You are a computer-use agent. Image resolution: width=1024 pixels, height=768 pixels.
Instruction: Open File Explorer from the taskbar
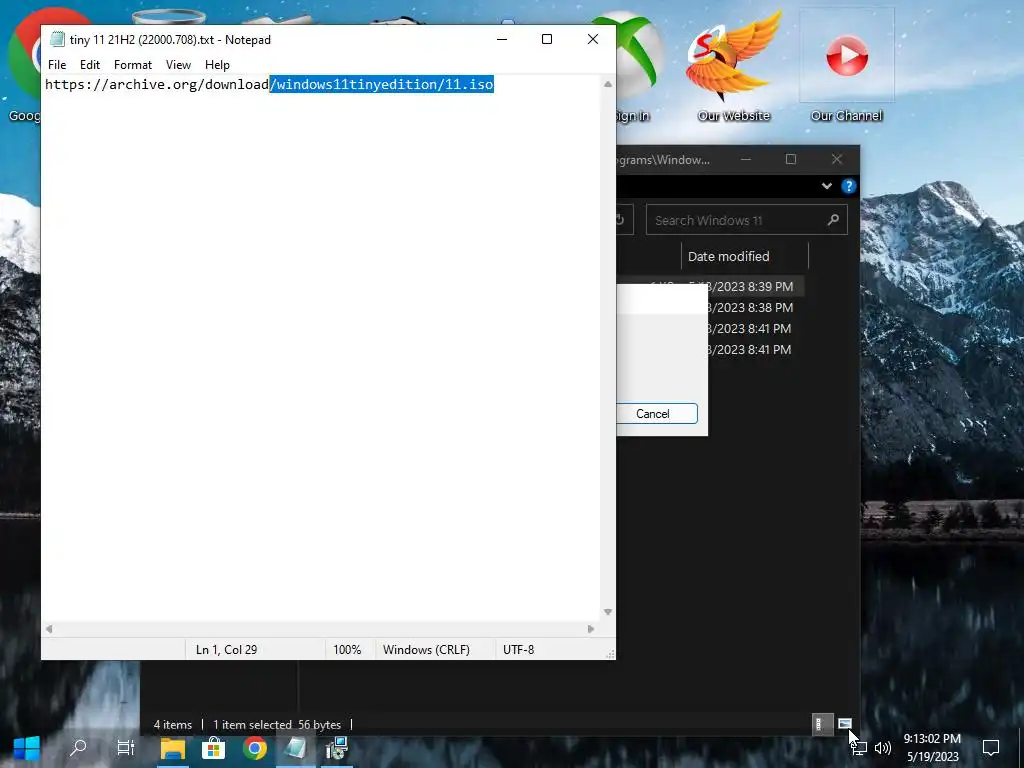pos(173,748)
